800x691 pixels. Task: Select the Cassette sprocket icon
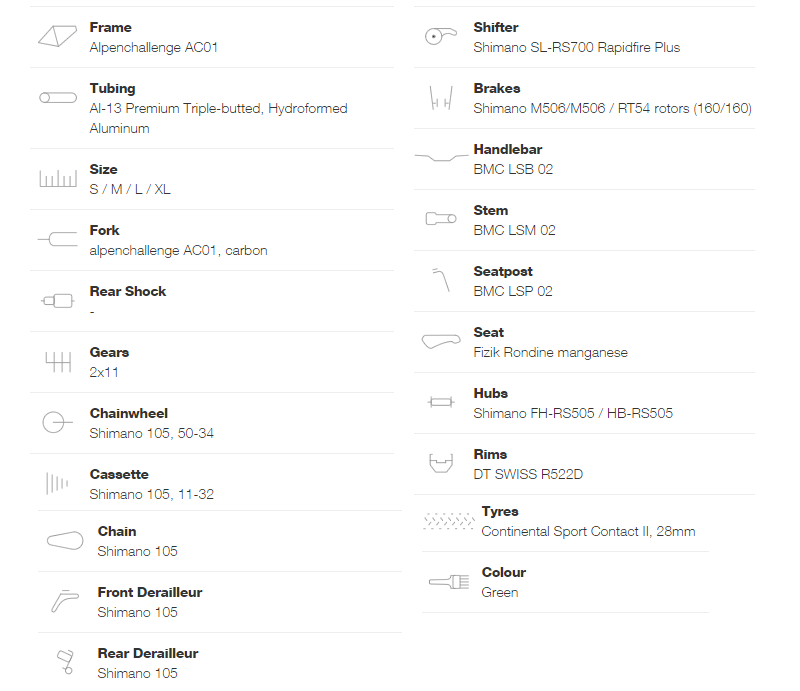(x=57, y=483)
